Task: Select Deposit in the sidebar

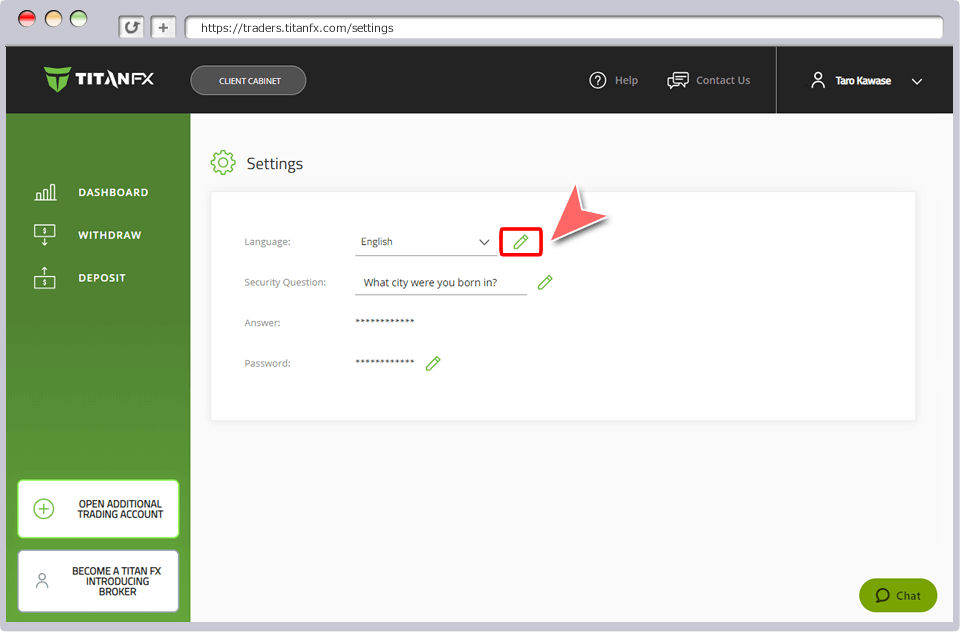Action: [x=101, y=278]
